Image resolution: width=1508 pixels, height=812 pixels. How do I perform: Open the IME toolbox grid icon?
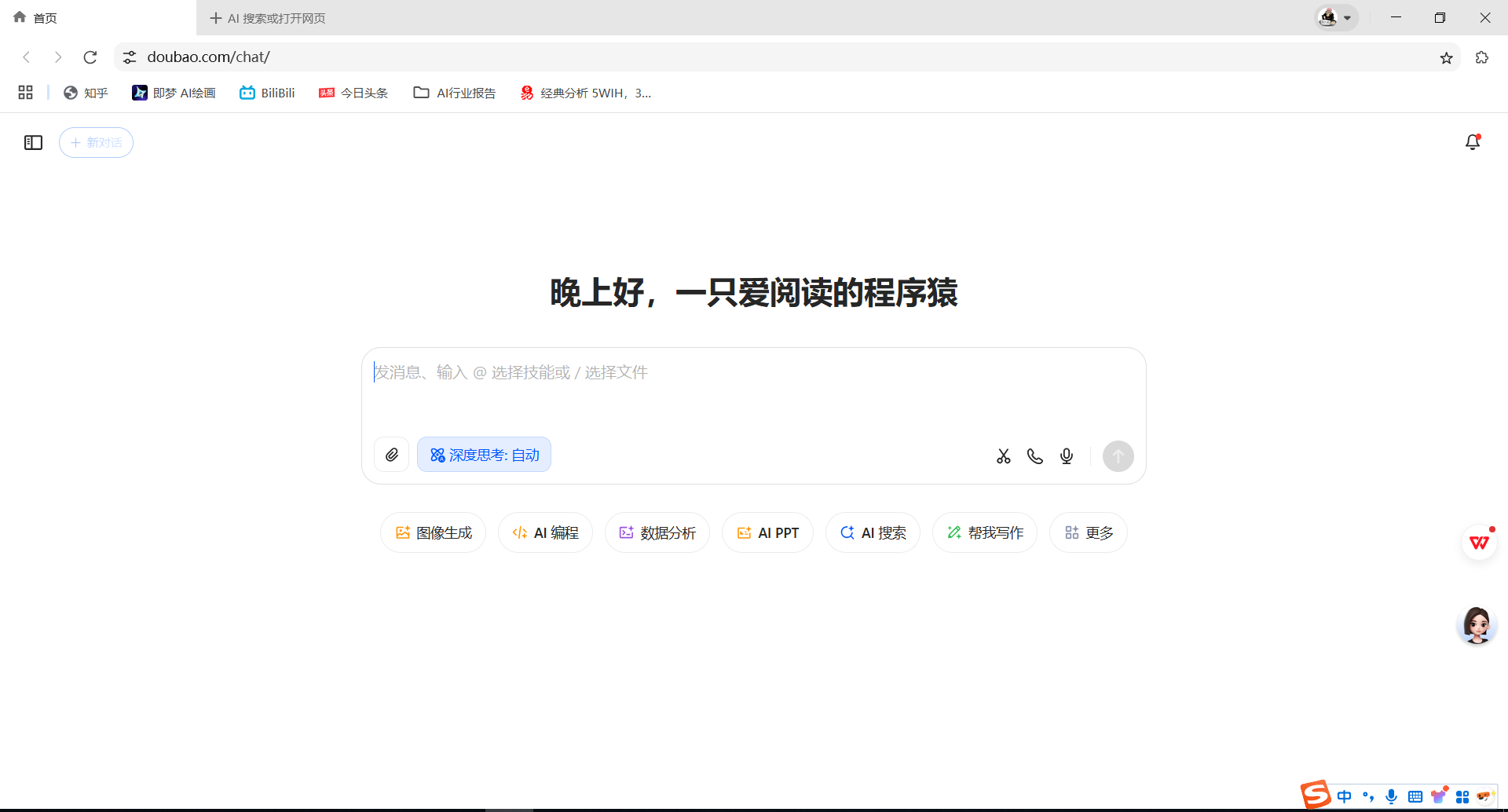pyautogui.click(x=1462, y=797)
